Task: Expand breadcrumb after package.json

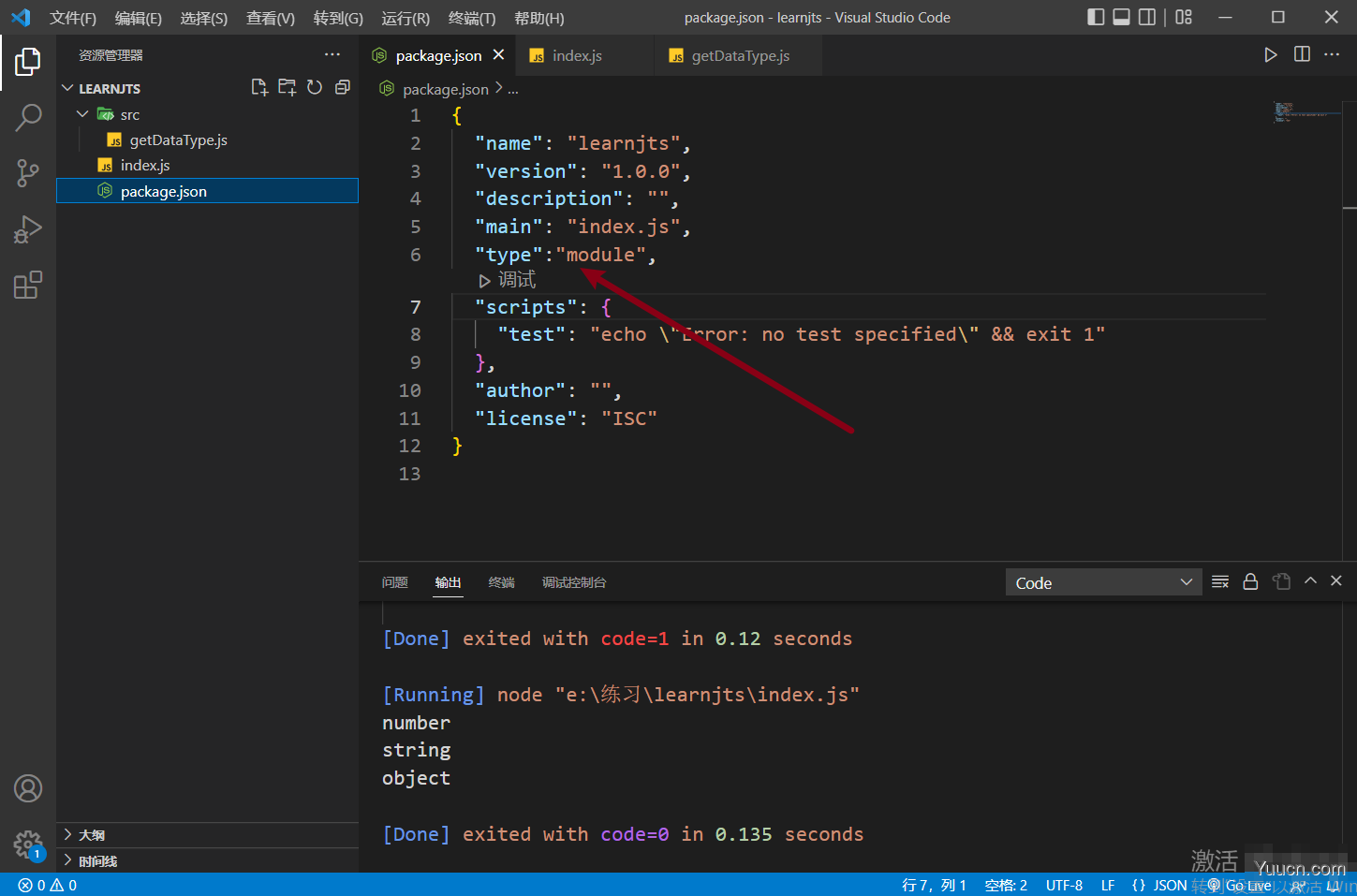Action: coord(513,89)
